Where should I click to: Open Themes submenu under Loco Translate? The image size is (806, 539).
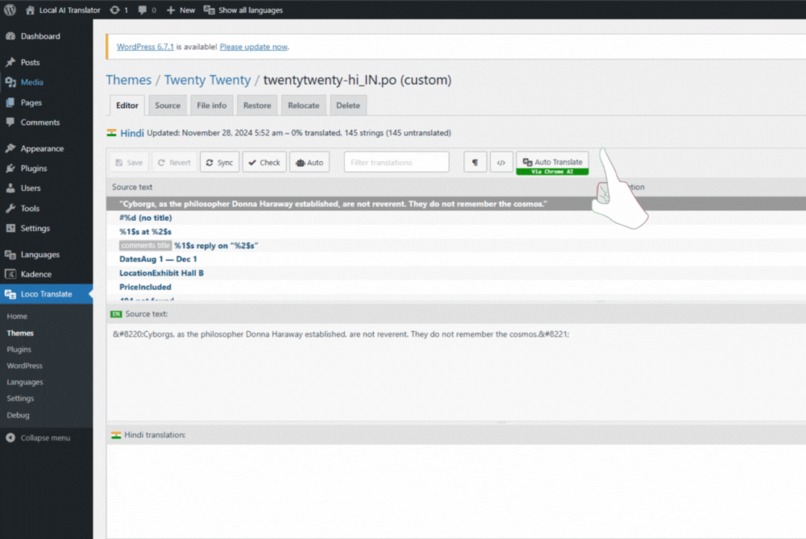pyautogui.click(x=20, y=333)
